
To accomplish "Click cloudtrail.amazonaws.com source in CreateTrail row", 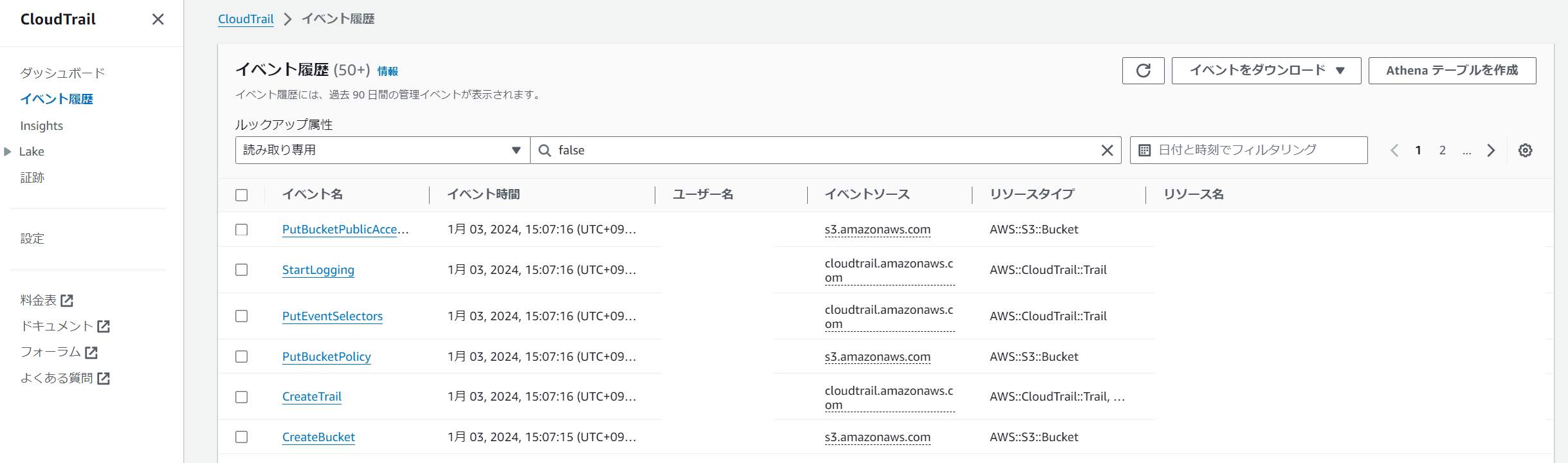I will point(889,398).
